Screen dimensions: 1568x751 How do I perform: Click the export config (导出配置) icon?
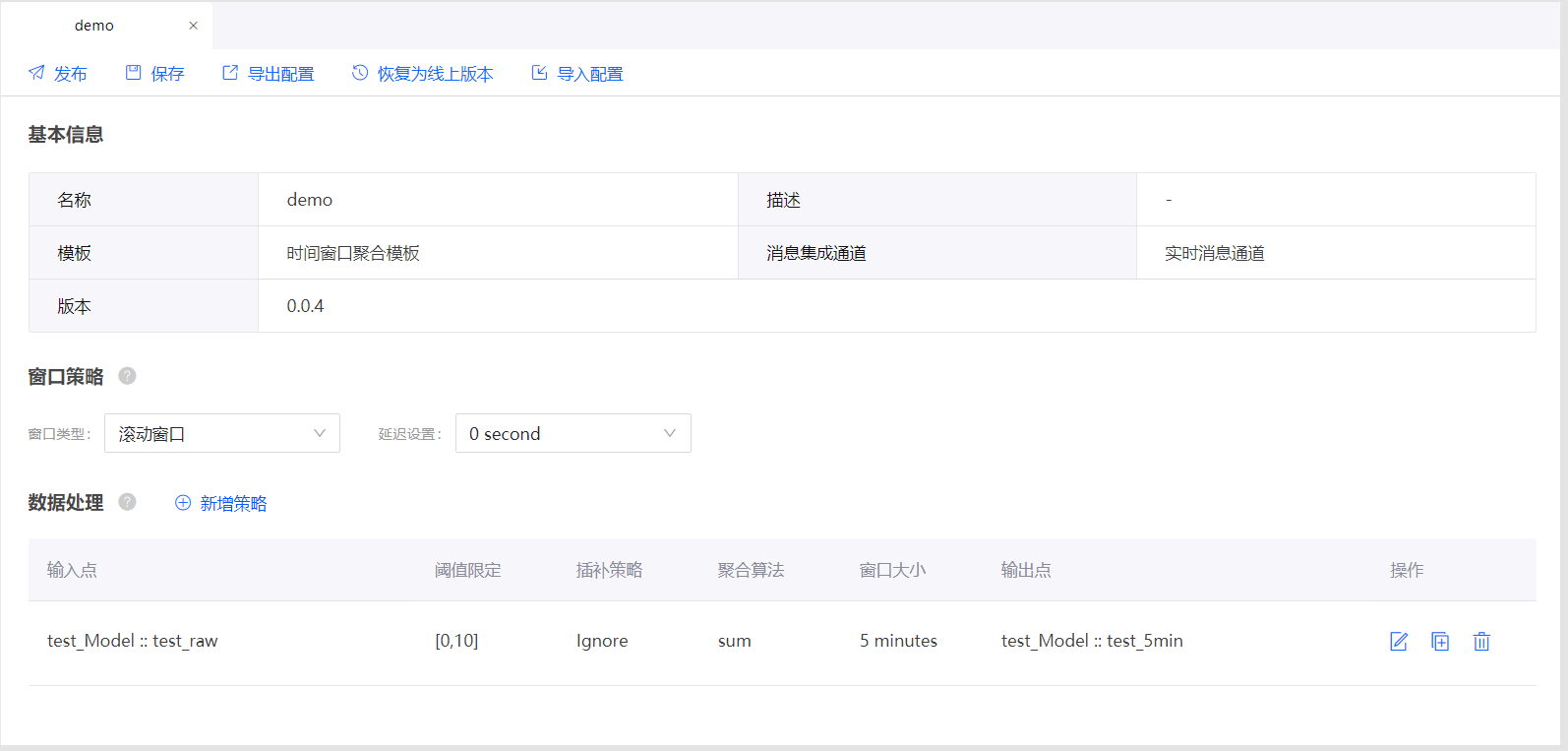[230, 73]
